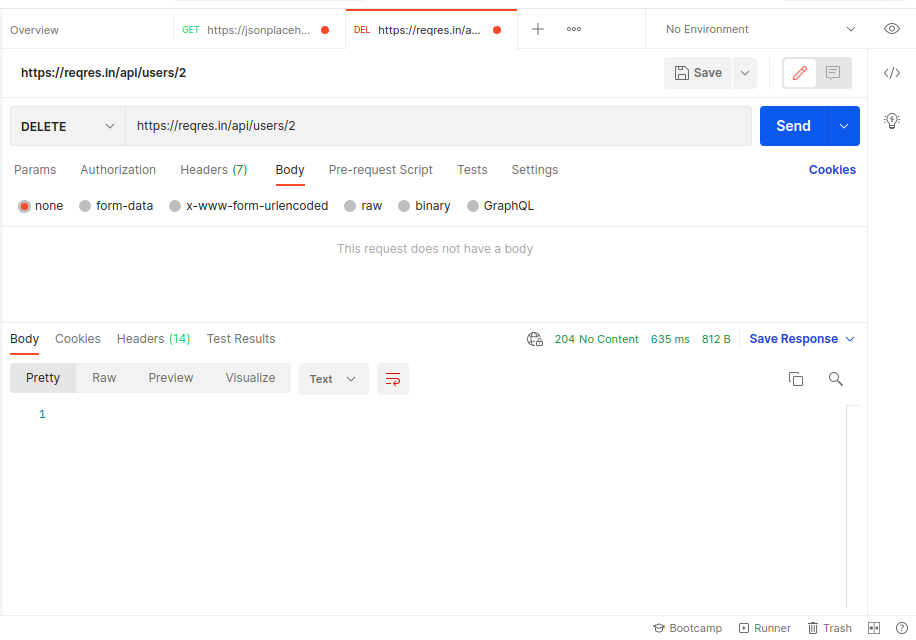The width and height of the screenshot is (916, 640).
Task: Switch to the Overview tab
Action: click(x=34, y=30)
